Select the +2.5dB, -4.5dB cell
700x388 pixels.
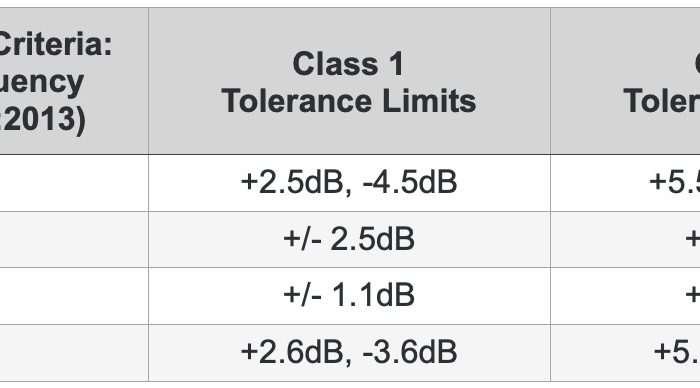pos(349,183)
